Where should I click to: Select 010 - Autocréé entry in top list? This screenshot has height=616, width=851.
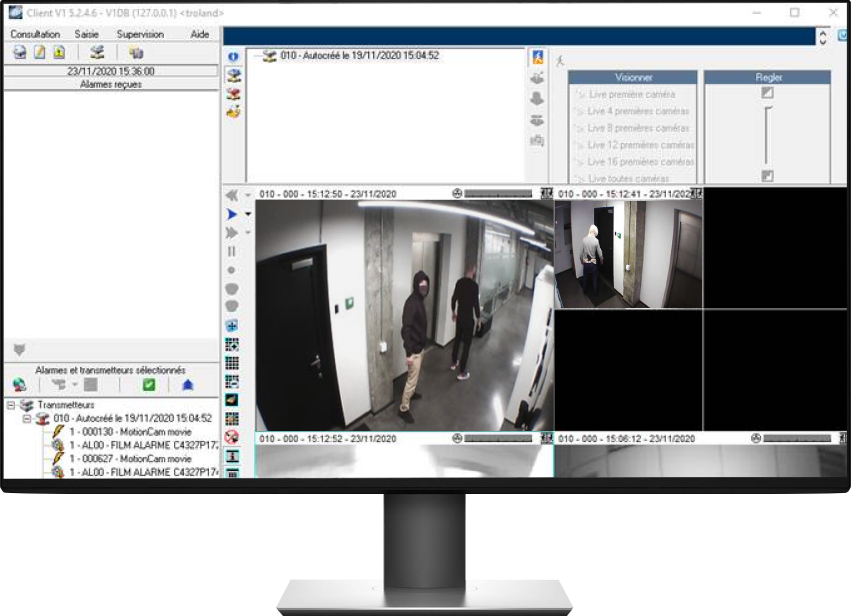360,55
